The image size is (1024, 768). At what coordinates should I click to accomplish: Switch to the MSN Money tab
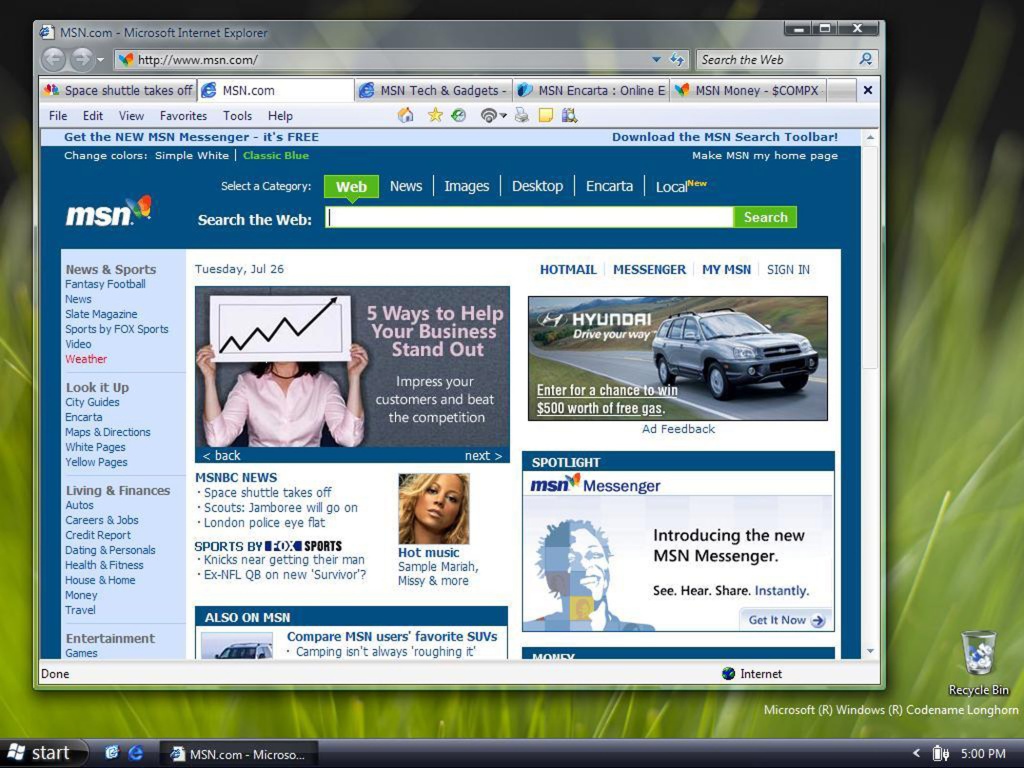(x=748, y=90)
